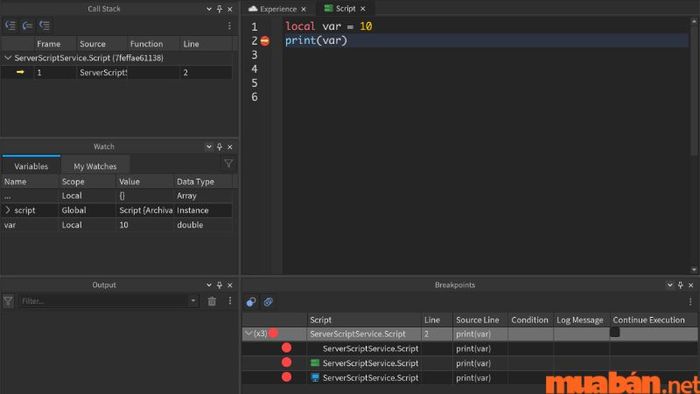This screenshot has height=394, width=700.
Task: Click the Watch filter funnel icon
Action: 229,164
